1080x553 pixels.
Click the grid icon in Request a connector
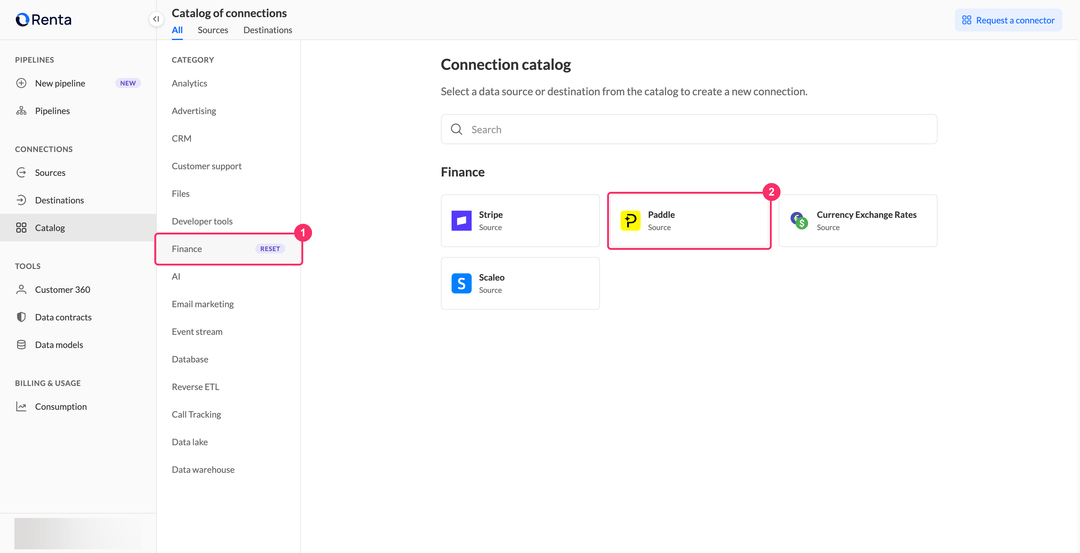(x=967, y=20)
